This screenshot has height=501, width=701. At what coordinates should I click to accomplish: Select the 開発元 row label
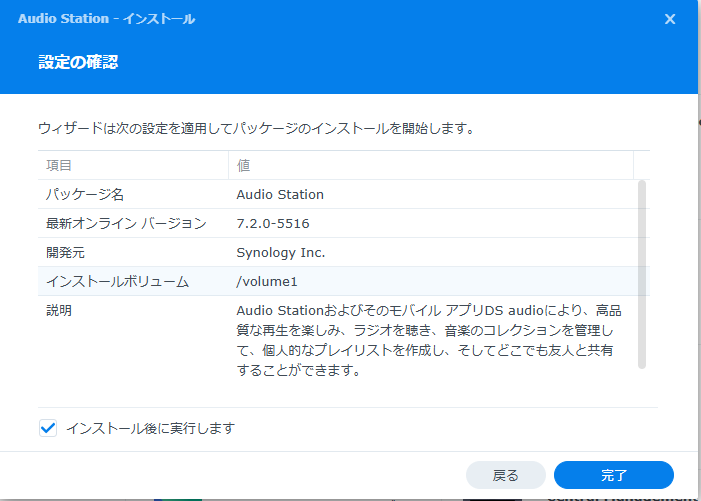tap(68, 252)
